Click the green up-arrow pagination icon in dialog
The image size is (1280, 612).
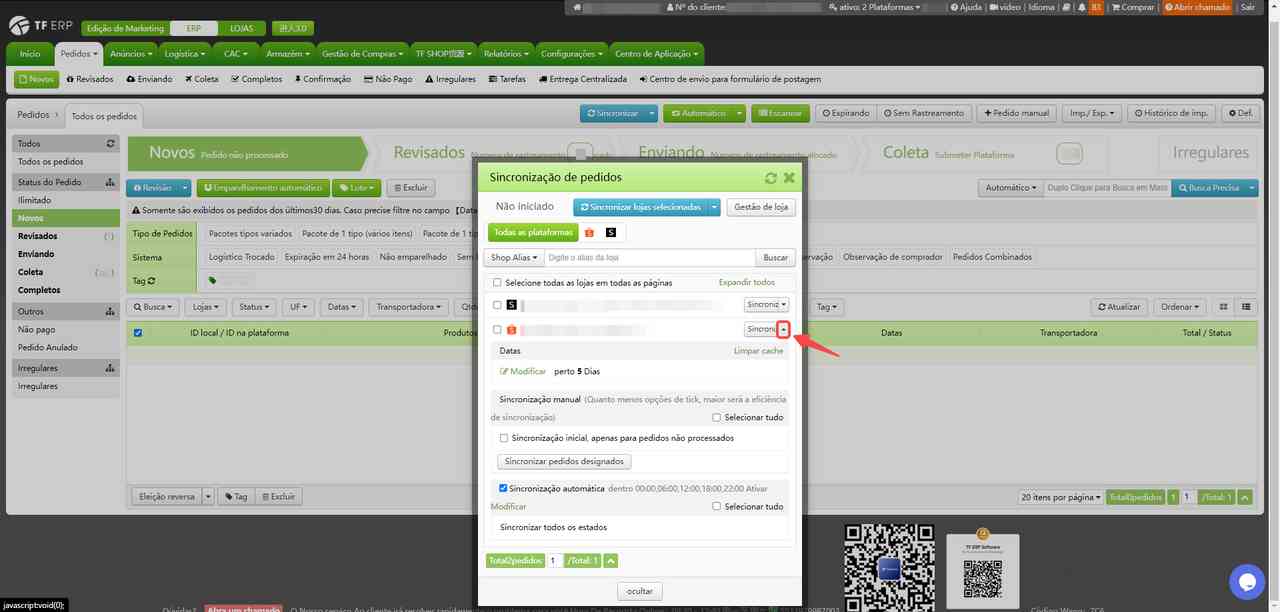coord(611,561)
